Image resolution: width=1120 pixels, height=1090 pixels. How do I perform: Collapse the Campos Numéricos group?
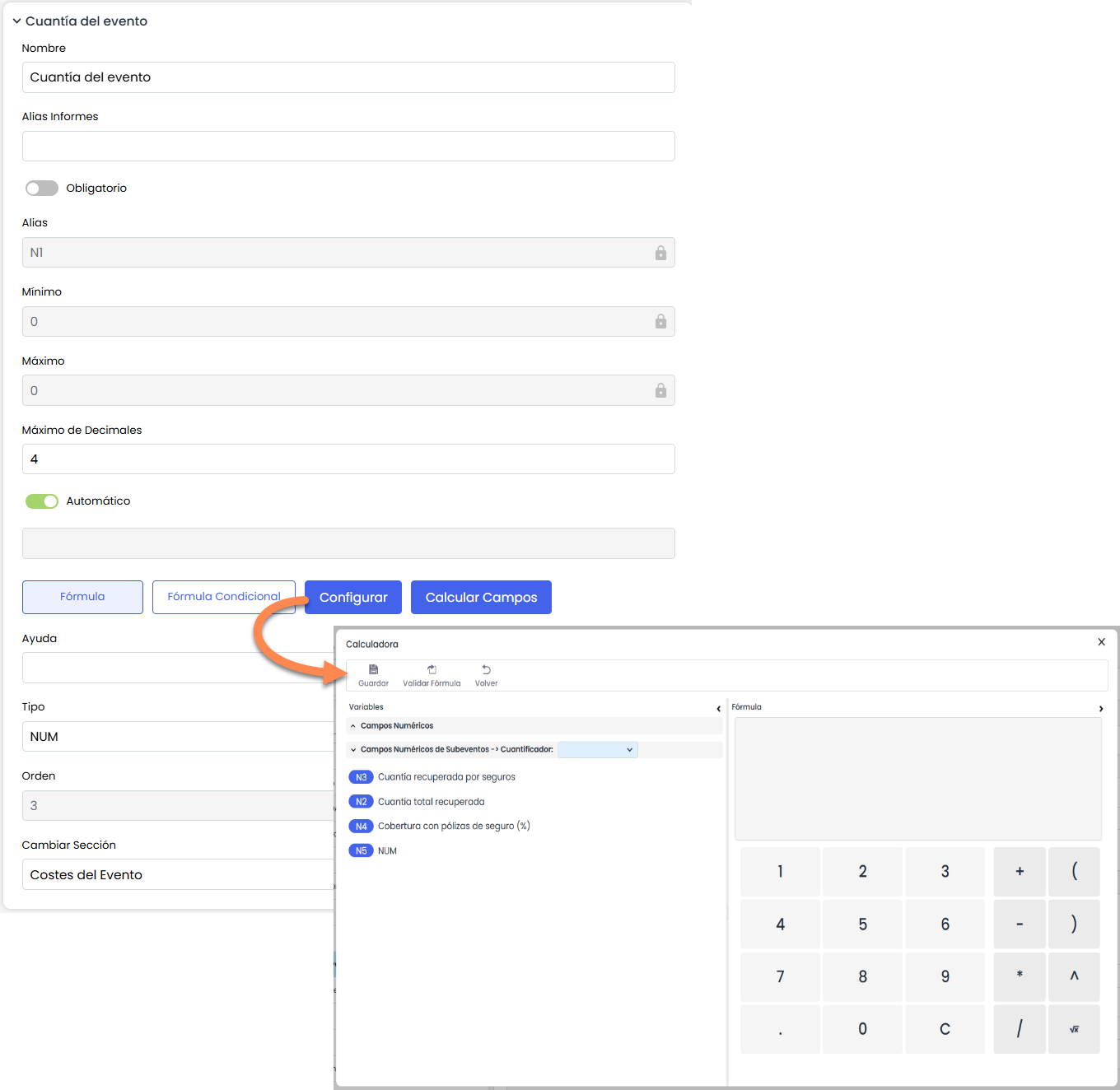(353, 726)
